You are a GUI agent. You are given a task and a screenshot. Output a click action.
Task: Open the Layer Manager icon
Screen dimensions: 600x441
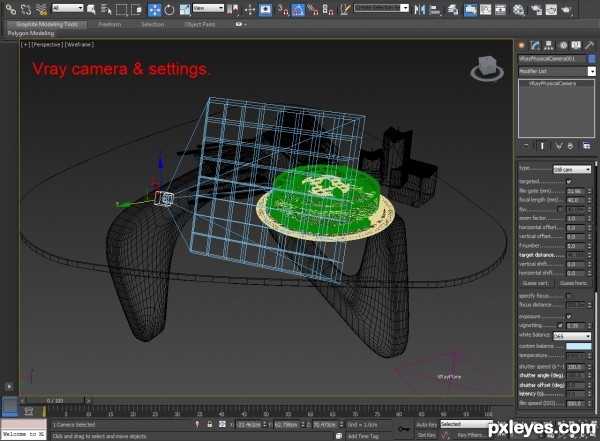coord(453,9)
